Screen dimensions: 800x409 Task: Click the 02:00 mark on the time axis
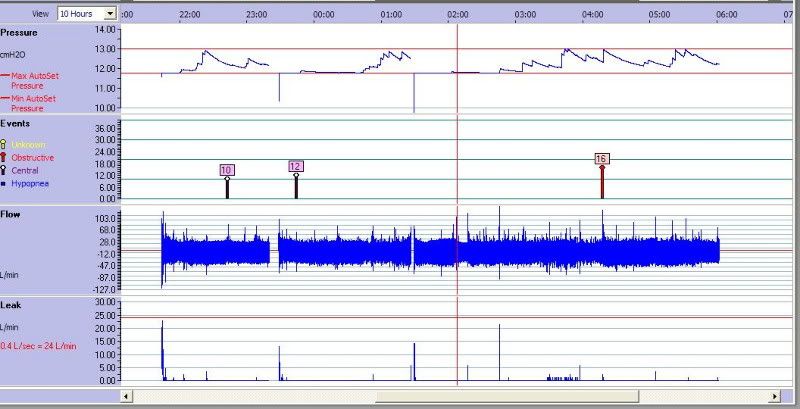coord(458,15)
